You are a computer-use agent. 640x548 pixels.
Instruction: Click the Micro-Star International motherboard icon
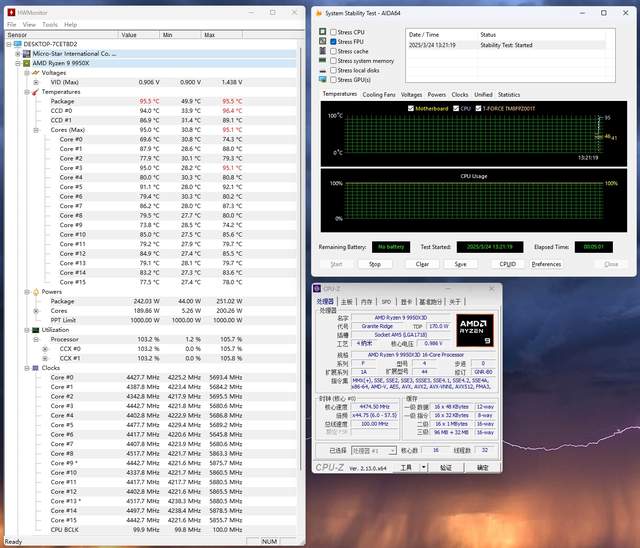click(x=27, y=53)
